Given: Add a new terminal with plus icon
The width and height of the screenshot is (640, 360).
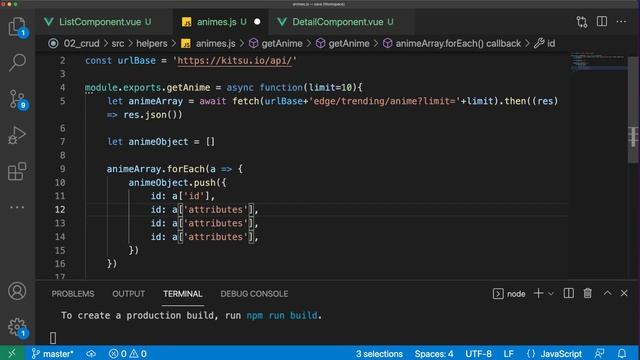Looking at the screenshot, I should (538, 293).
